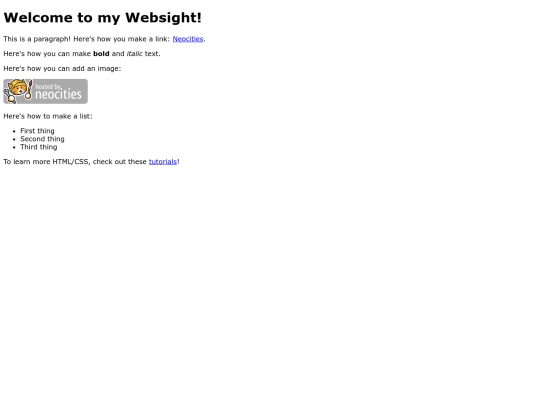Click the bullet before 'First thing'
540x405 pixels.
tap(14, 131)
